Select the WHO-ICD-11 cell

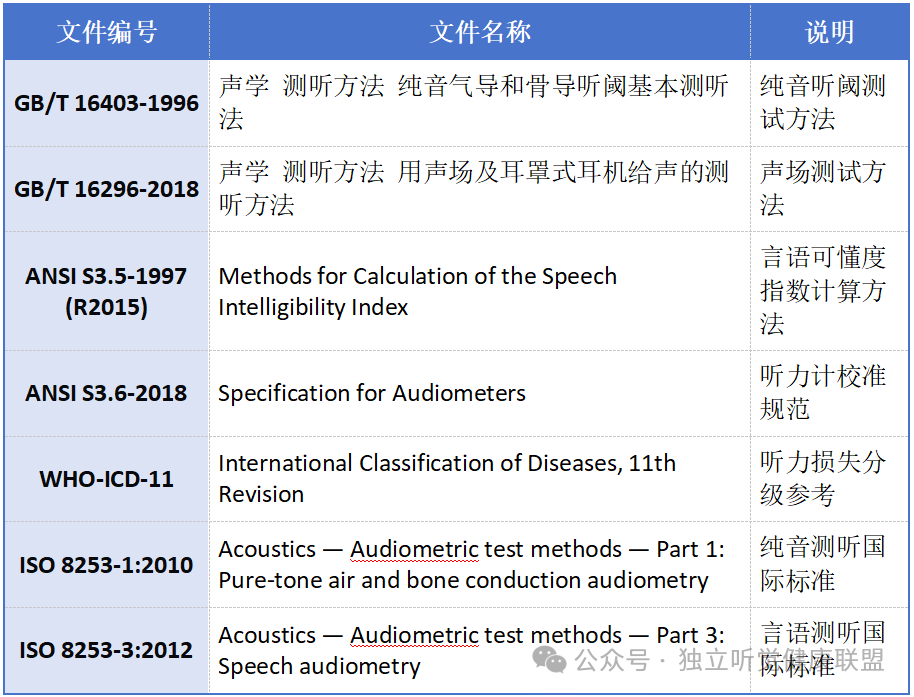[107, 479]
